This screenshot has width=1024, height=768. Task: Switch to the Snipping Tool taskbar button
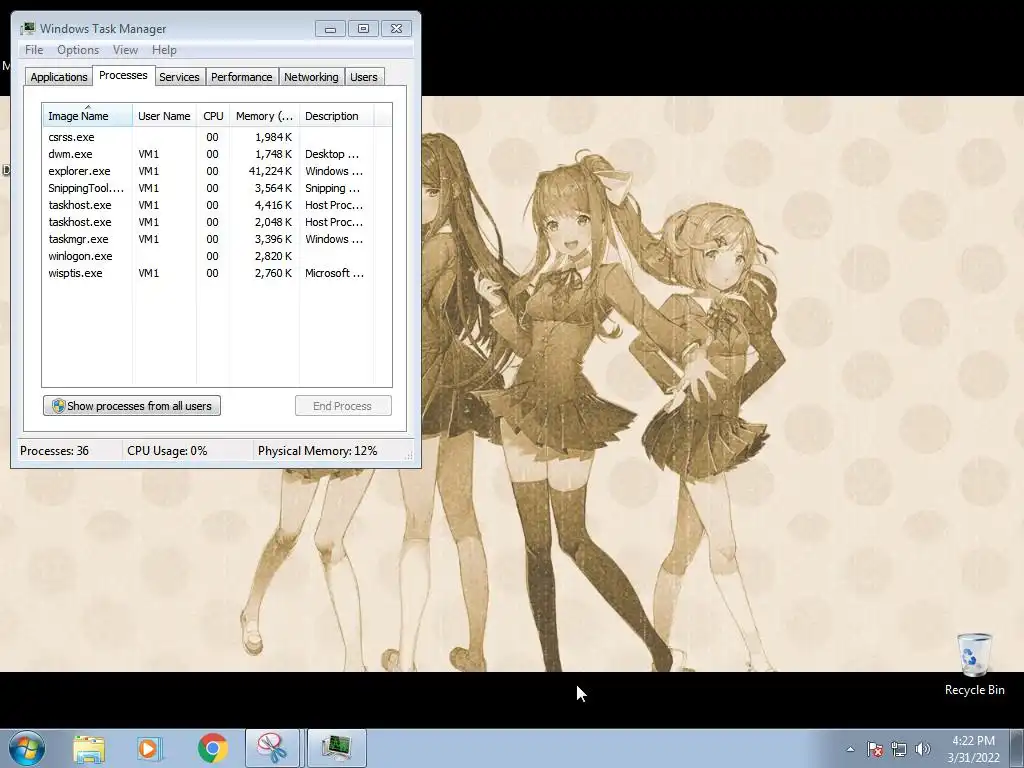point(272,748)
